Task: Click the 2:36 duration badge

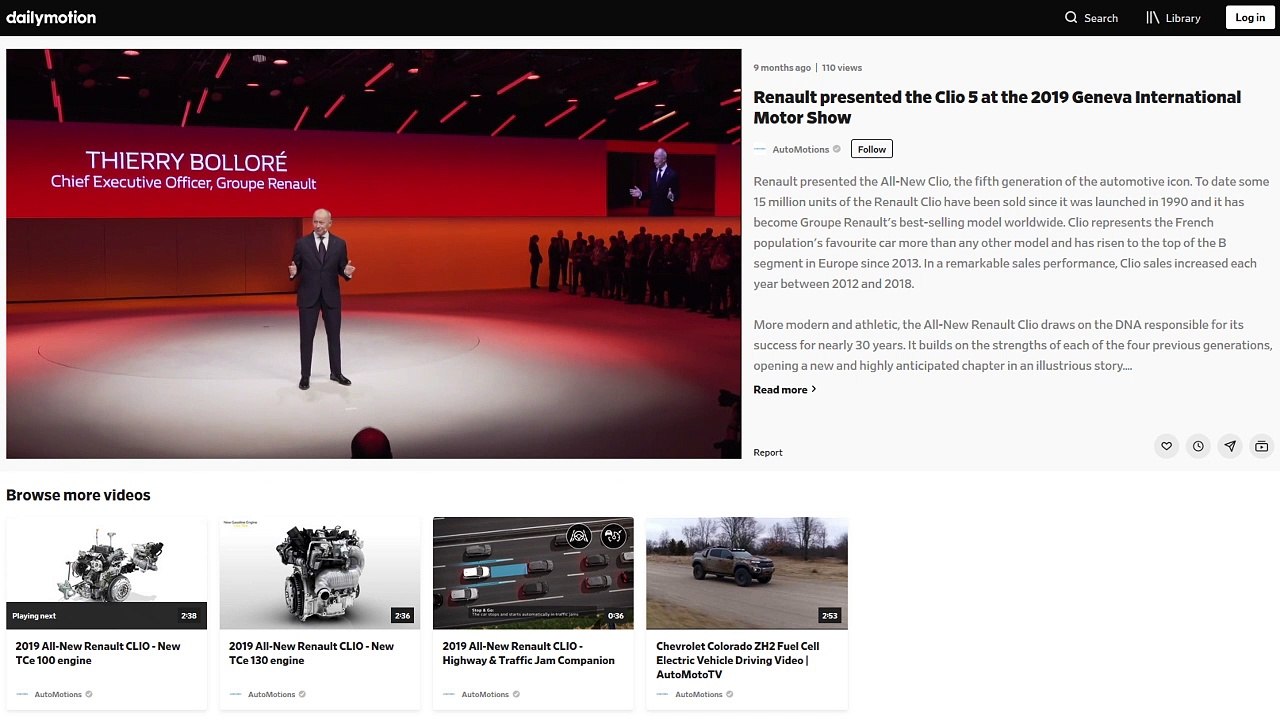Action: click(x=402, y=616)
